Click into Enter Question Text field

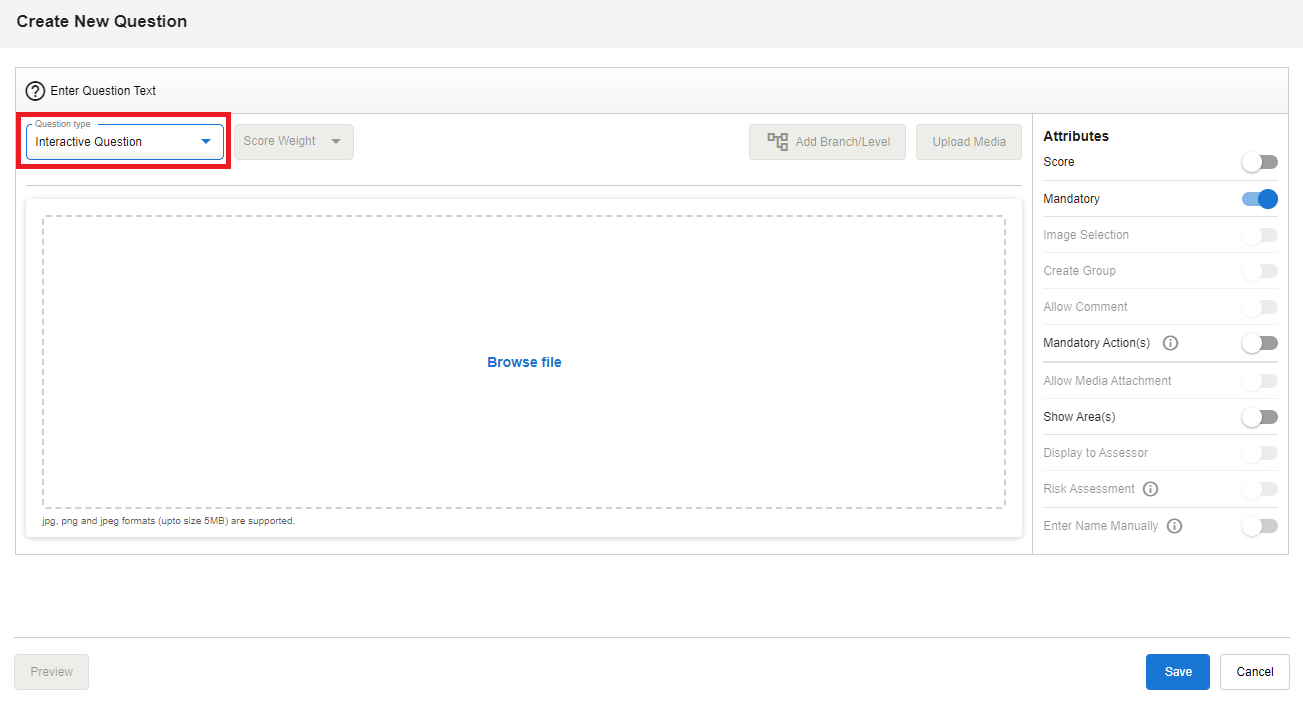[600, 91]
